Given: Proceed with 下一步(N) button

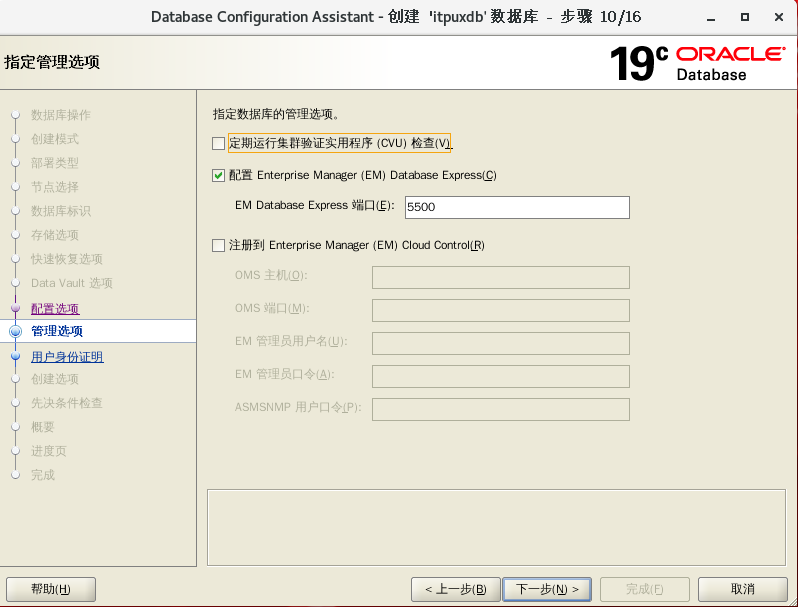Looking at the screenshot, I should tap(547, 589).
